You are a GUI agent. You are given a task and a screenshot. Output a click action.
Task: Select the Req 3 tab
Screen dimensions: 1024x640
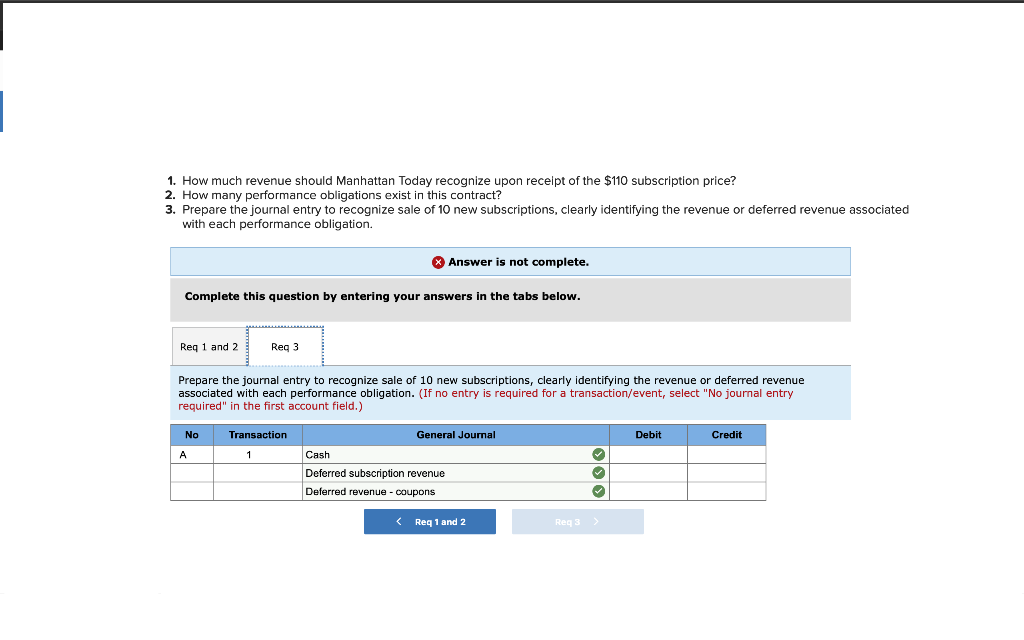[x=284, y=346]
